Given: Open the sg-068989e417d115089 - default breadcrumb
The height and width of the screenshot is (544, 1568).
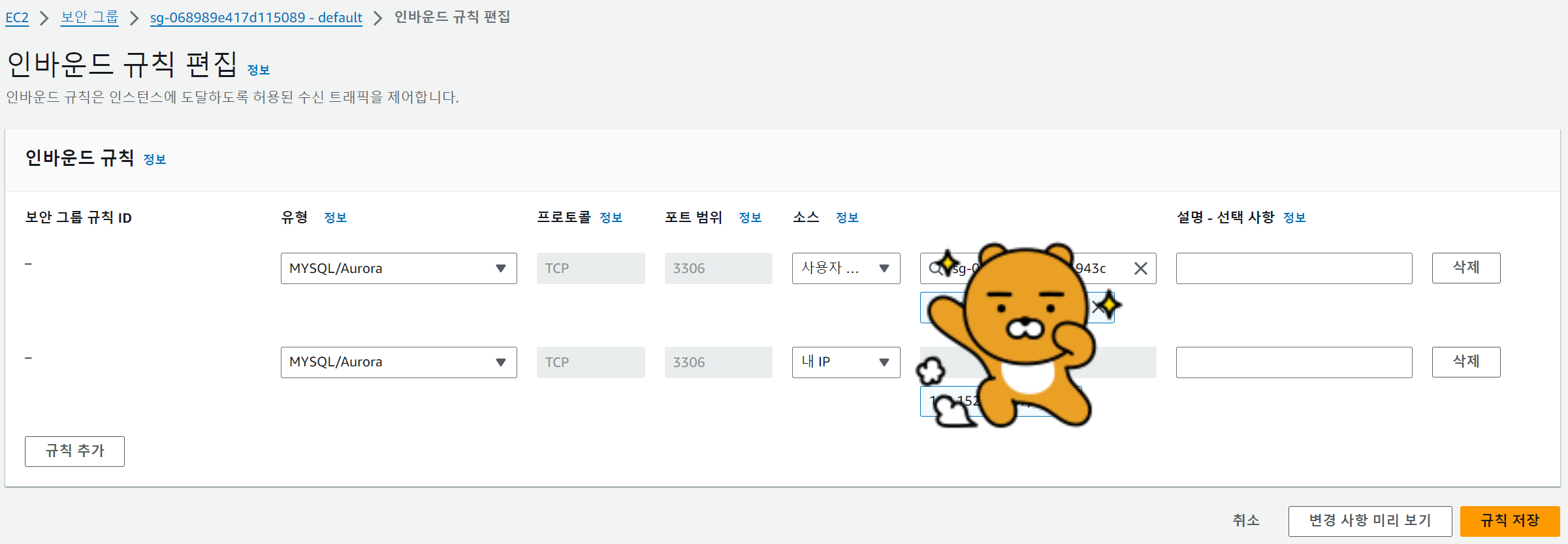Looking at the screenshot, I should tap(256, 18).
